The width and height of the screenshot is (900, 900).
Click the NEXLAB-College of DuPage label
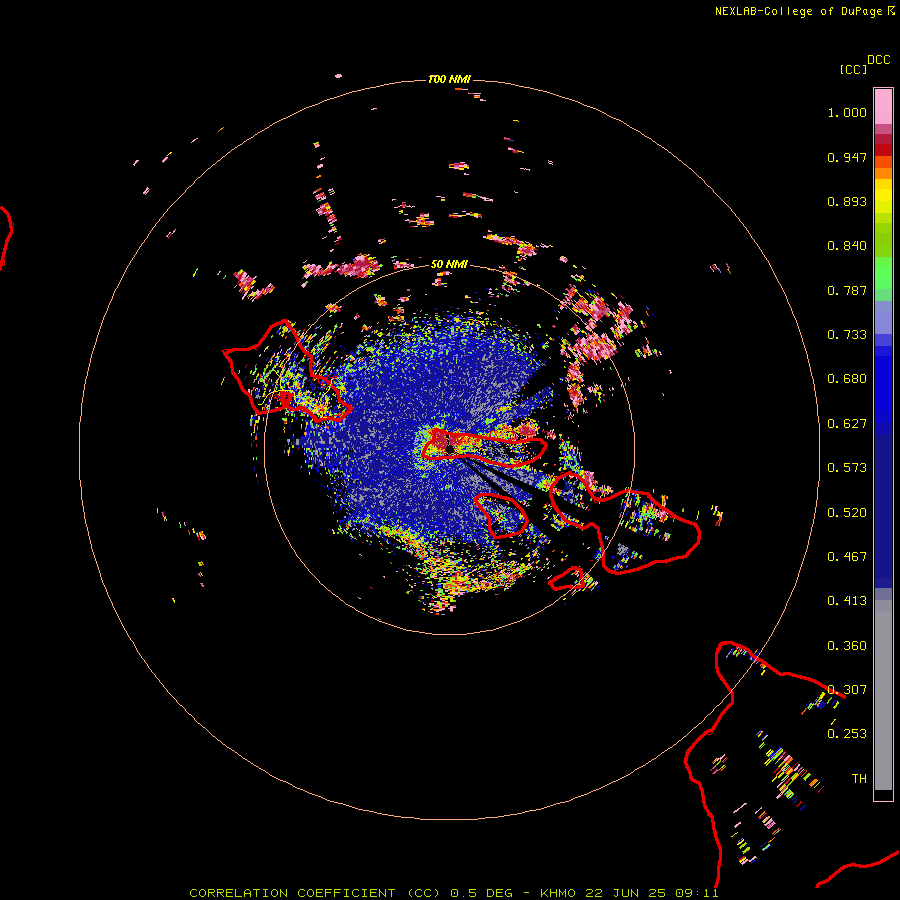(798, 11)
